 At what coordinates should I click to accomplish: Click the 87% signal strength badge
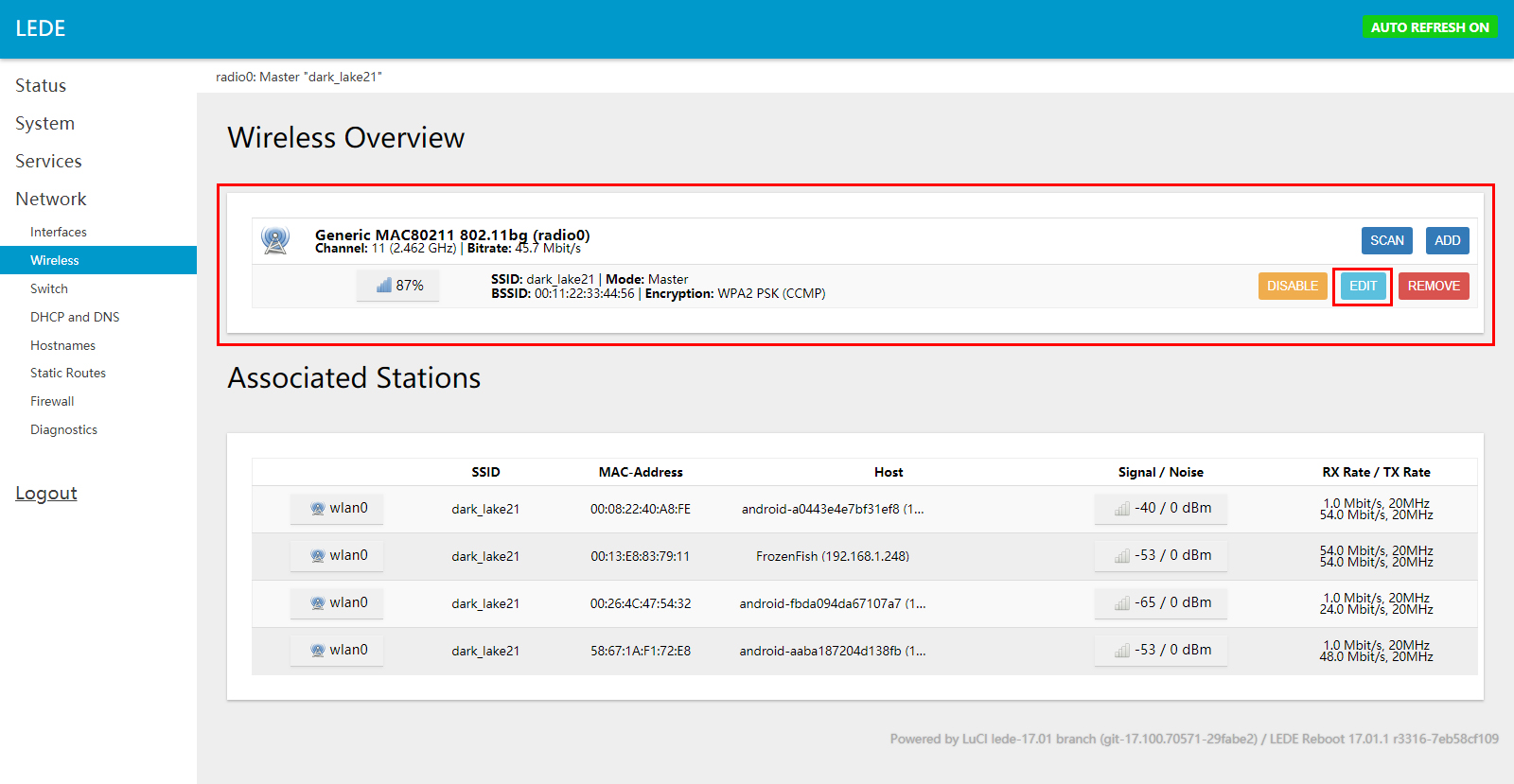tap(398, 286)
